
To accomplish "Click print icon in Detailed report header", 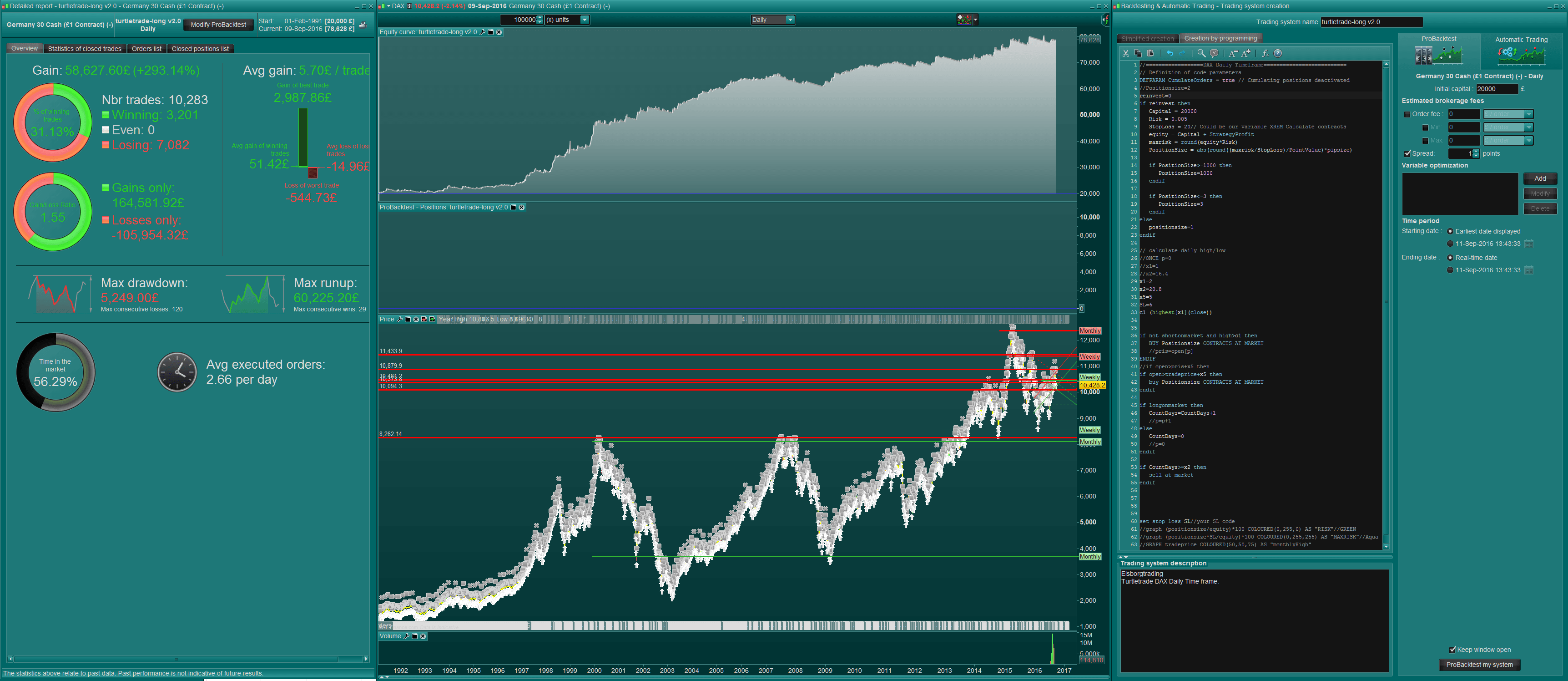I will point(363,25).
